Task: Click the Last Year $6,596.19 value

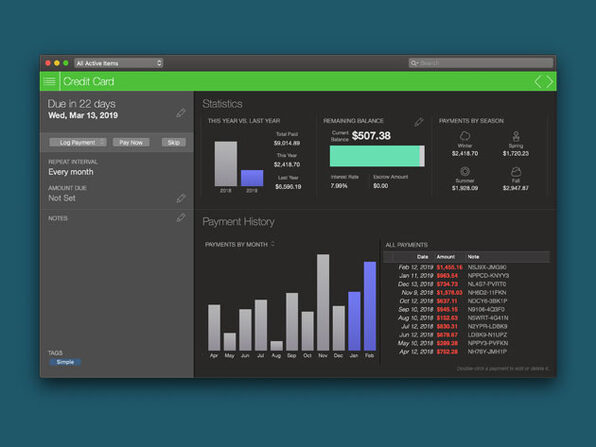Action: click(288, 187)
